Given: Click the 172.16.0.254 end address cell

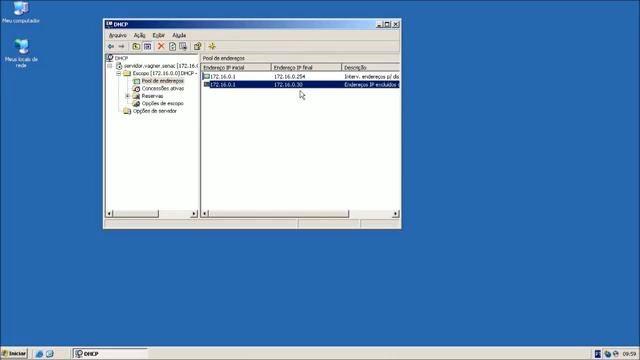Looking at the screenshot, I should 289,76.
